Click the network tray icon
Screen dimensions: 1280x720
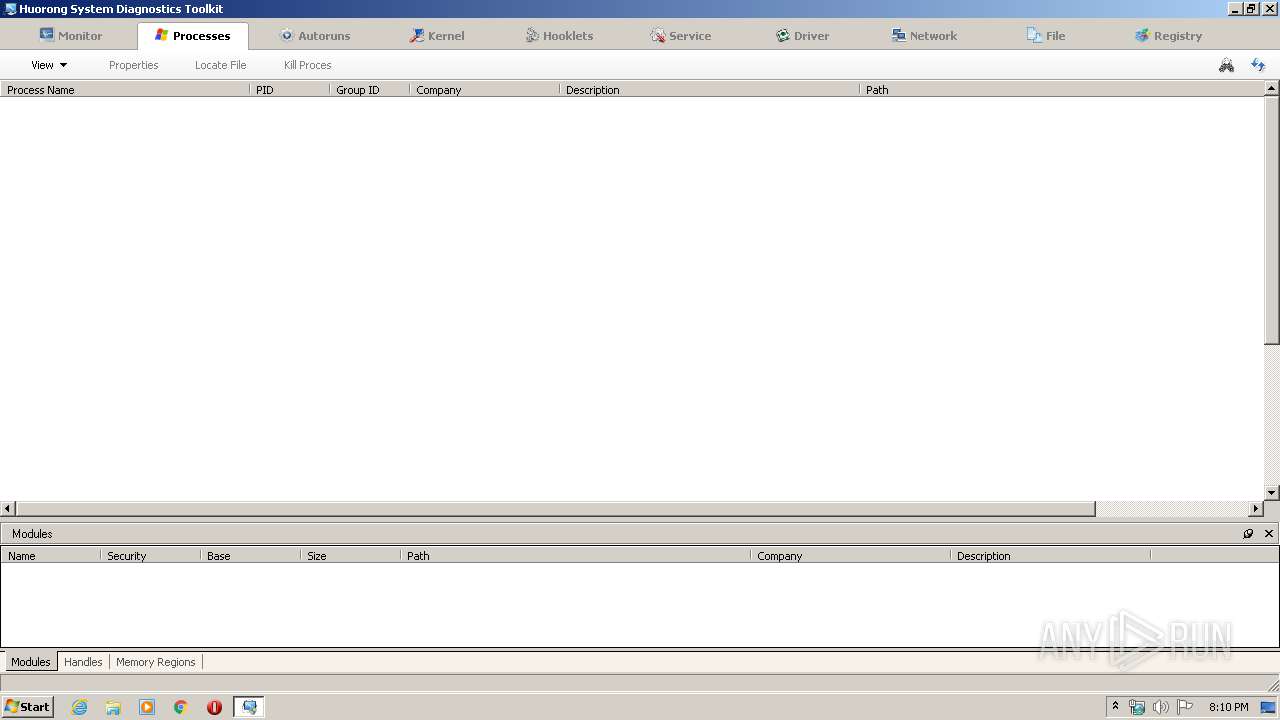(1137, 707)
